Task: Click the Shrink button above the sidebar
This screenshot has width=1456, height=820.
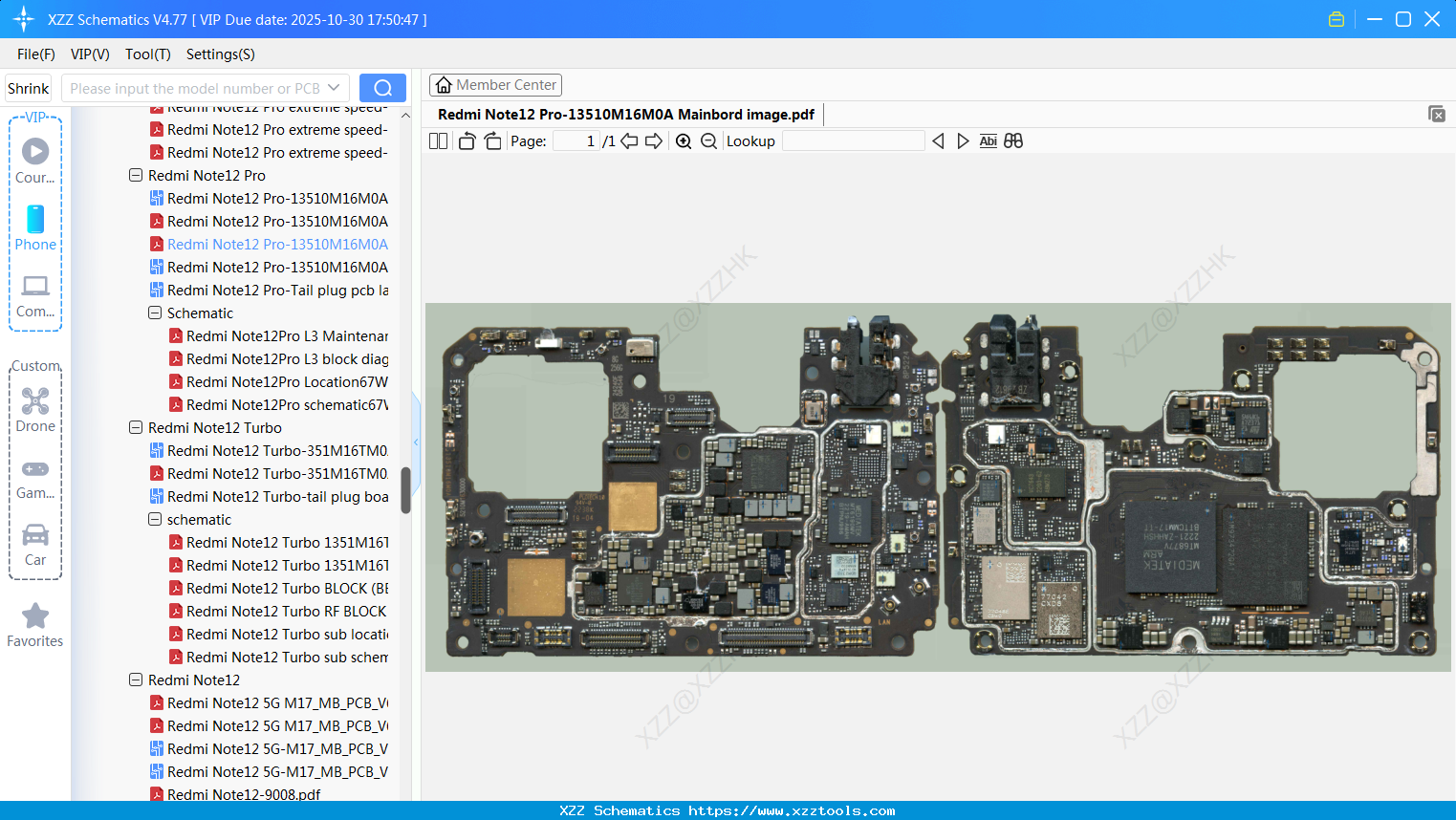Action: pos(27,87)
